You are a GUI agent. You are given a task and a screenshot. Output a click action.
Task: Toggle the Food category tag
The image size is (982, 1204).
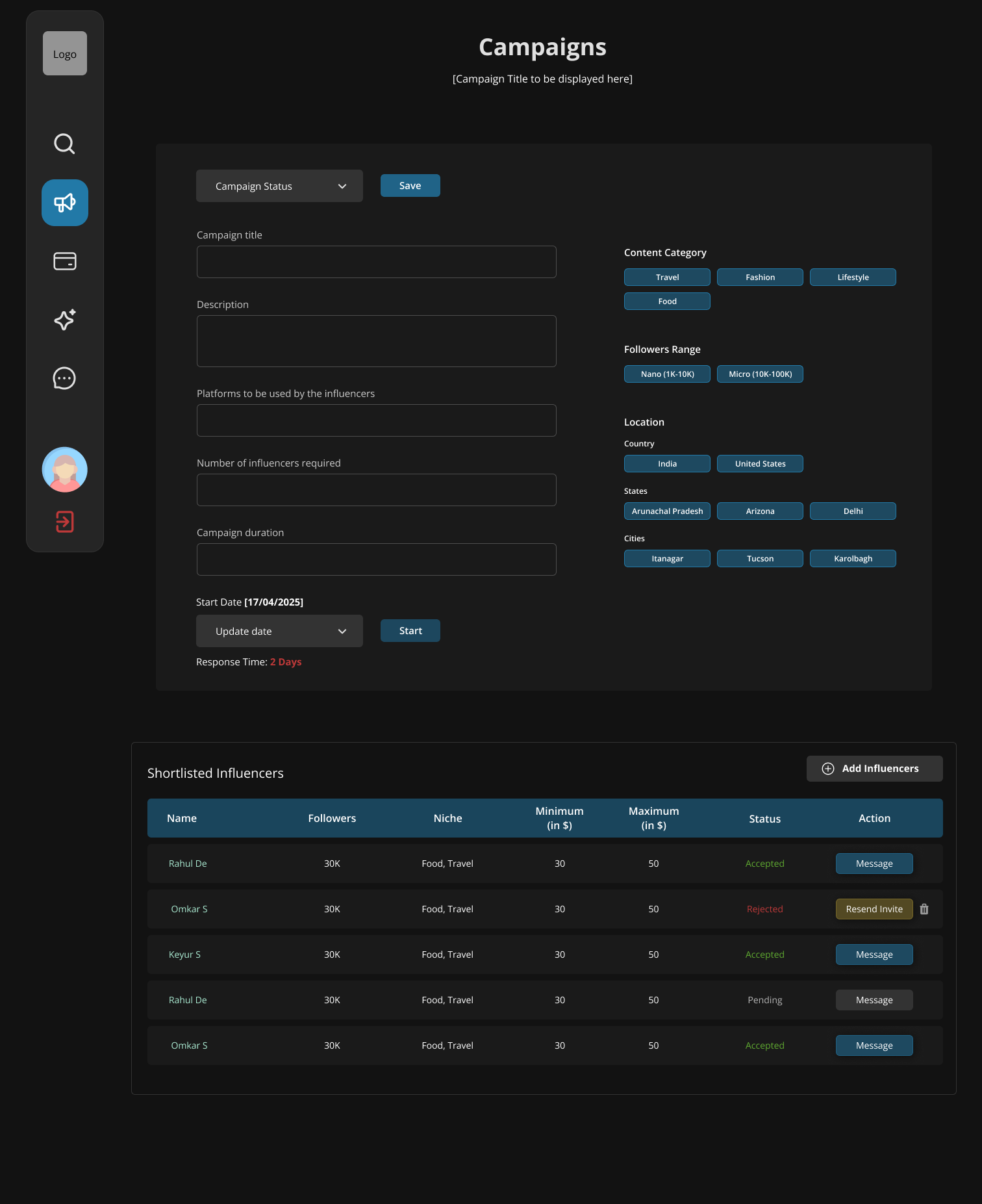pyautogui.click(x=667, y=301)
